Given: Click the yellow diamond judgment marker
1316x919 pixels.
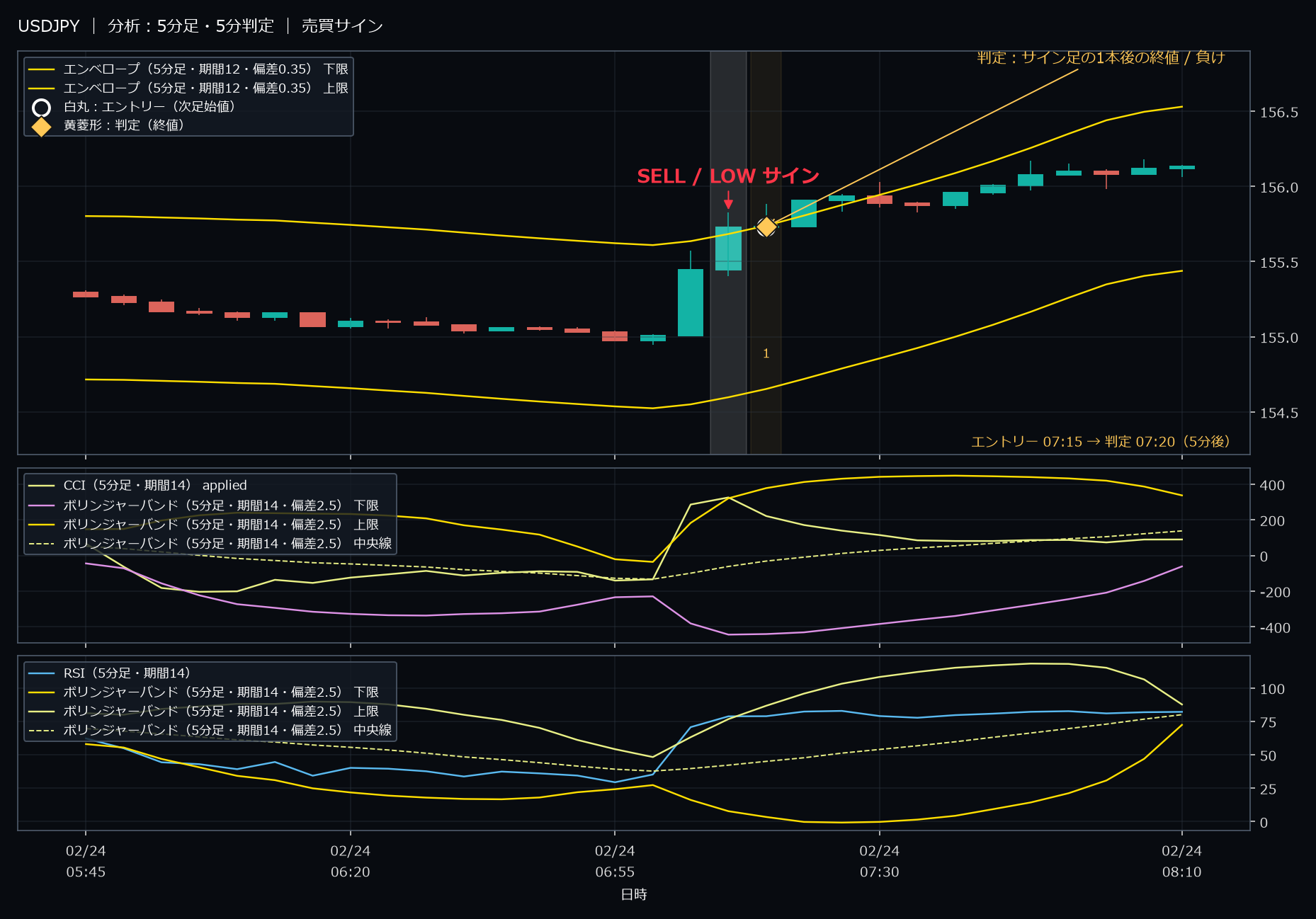Looking at the screenshot, I should tap(766, 227).
